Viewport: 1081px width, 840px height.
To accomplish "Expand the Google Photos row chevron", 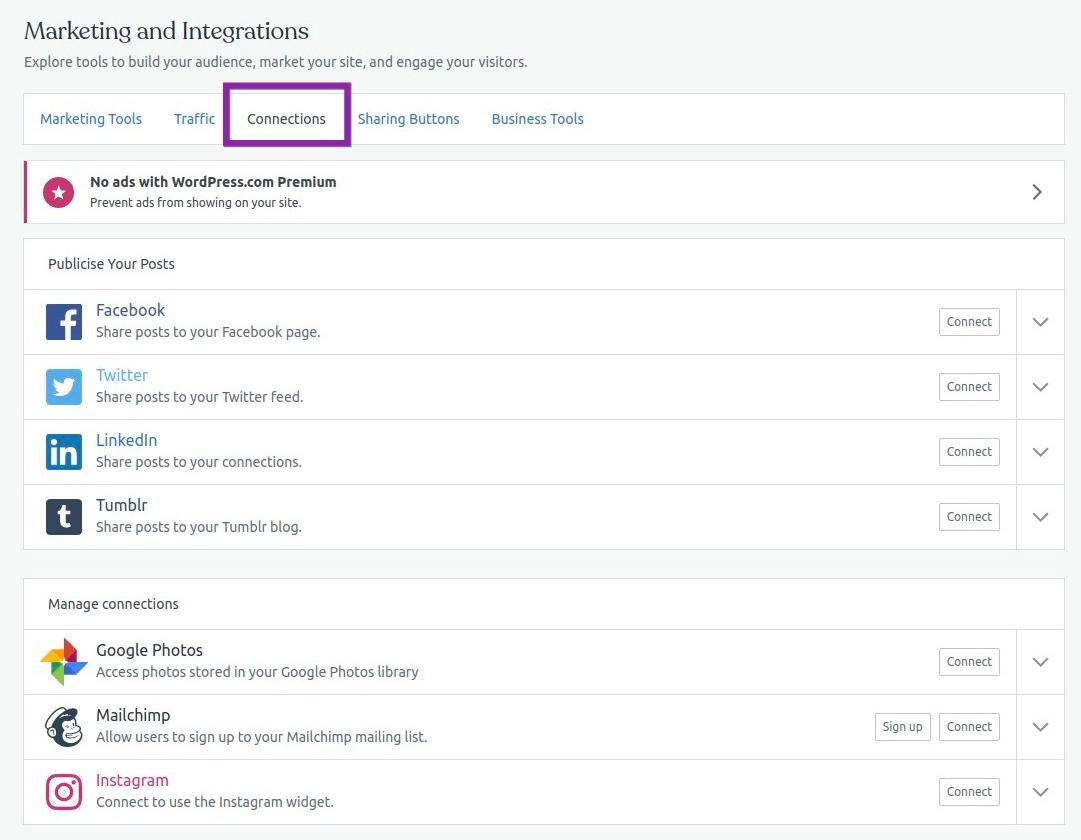I will pos(1040,662).
